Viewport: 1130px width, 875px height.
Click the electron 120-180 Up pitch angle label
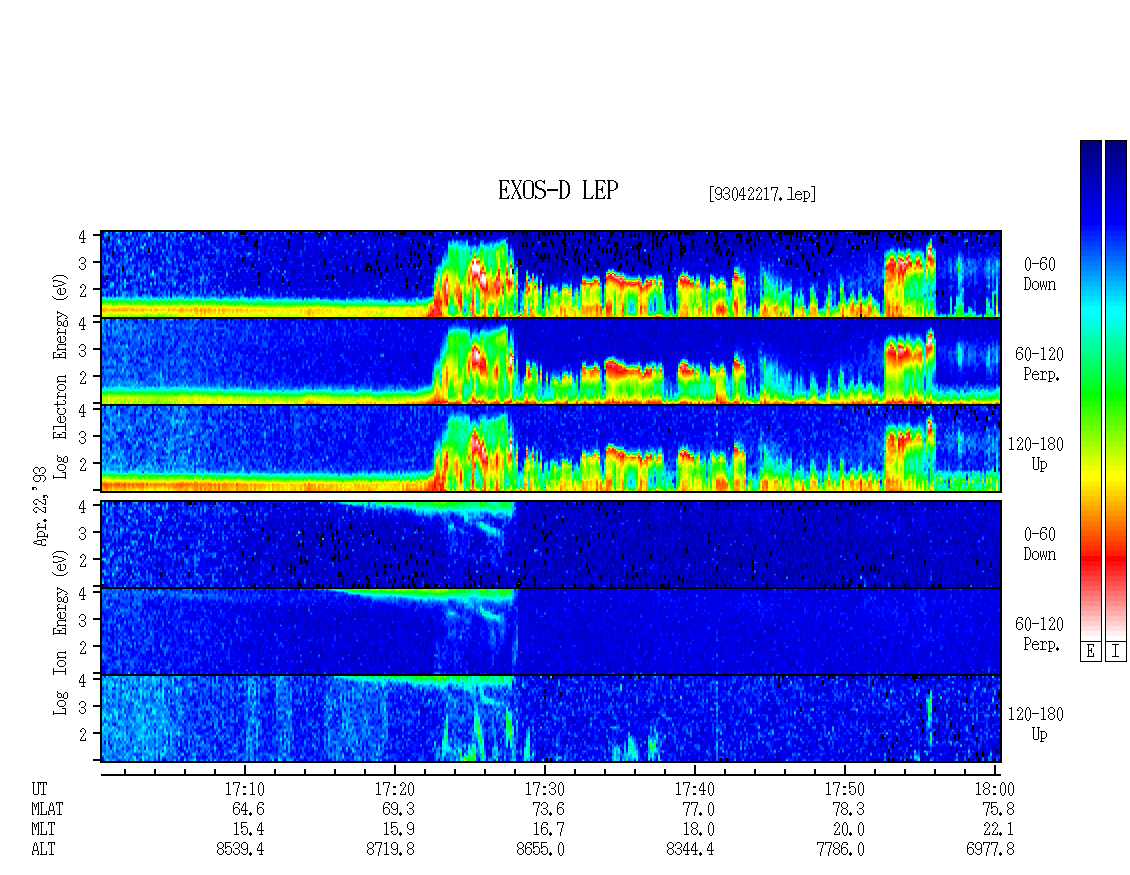click(x=1036, y=454)
